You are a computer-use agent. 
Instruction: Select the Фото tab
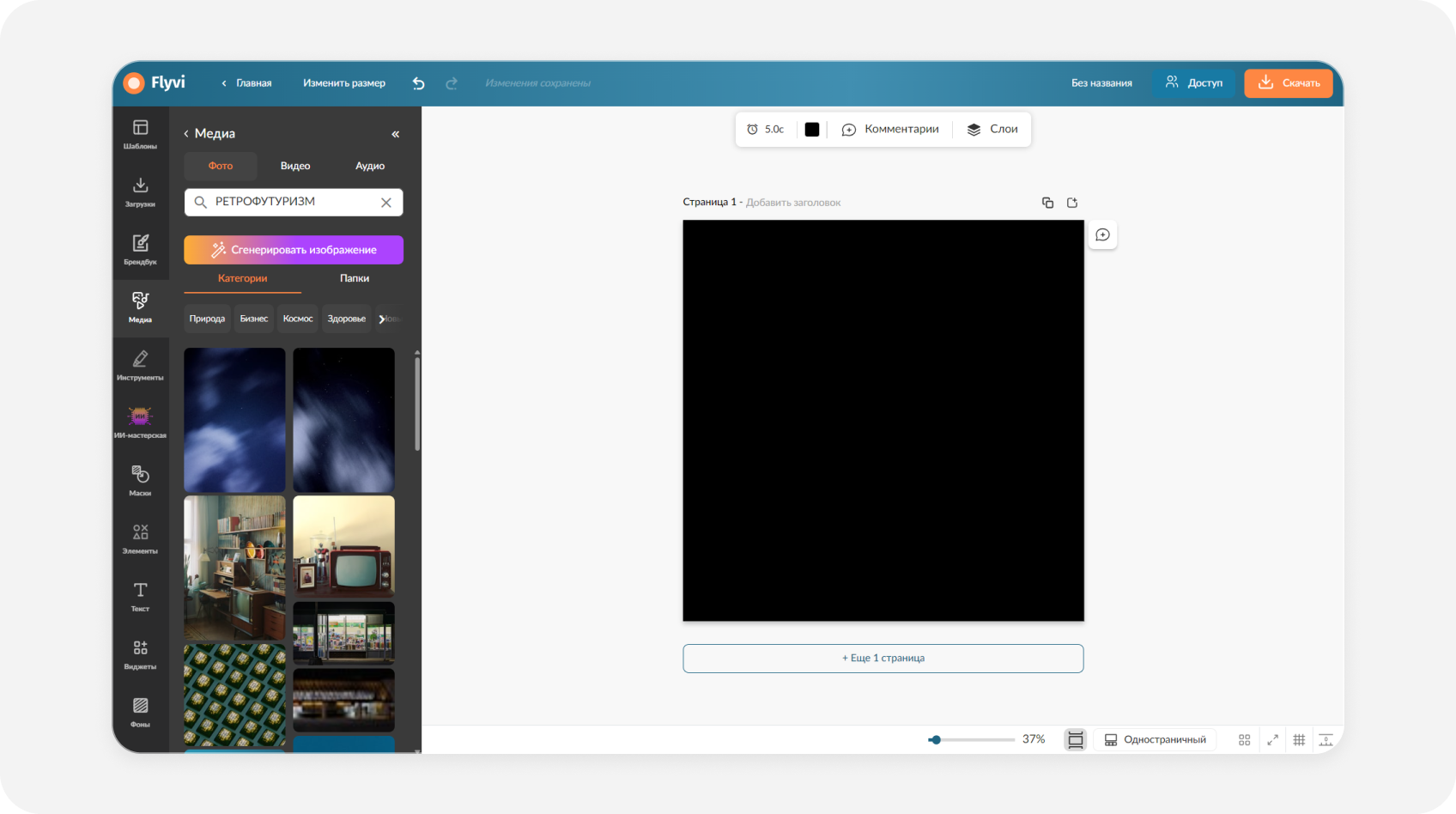tap(221, 166)
